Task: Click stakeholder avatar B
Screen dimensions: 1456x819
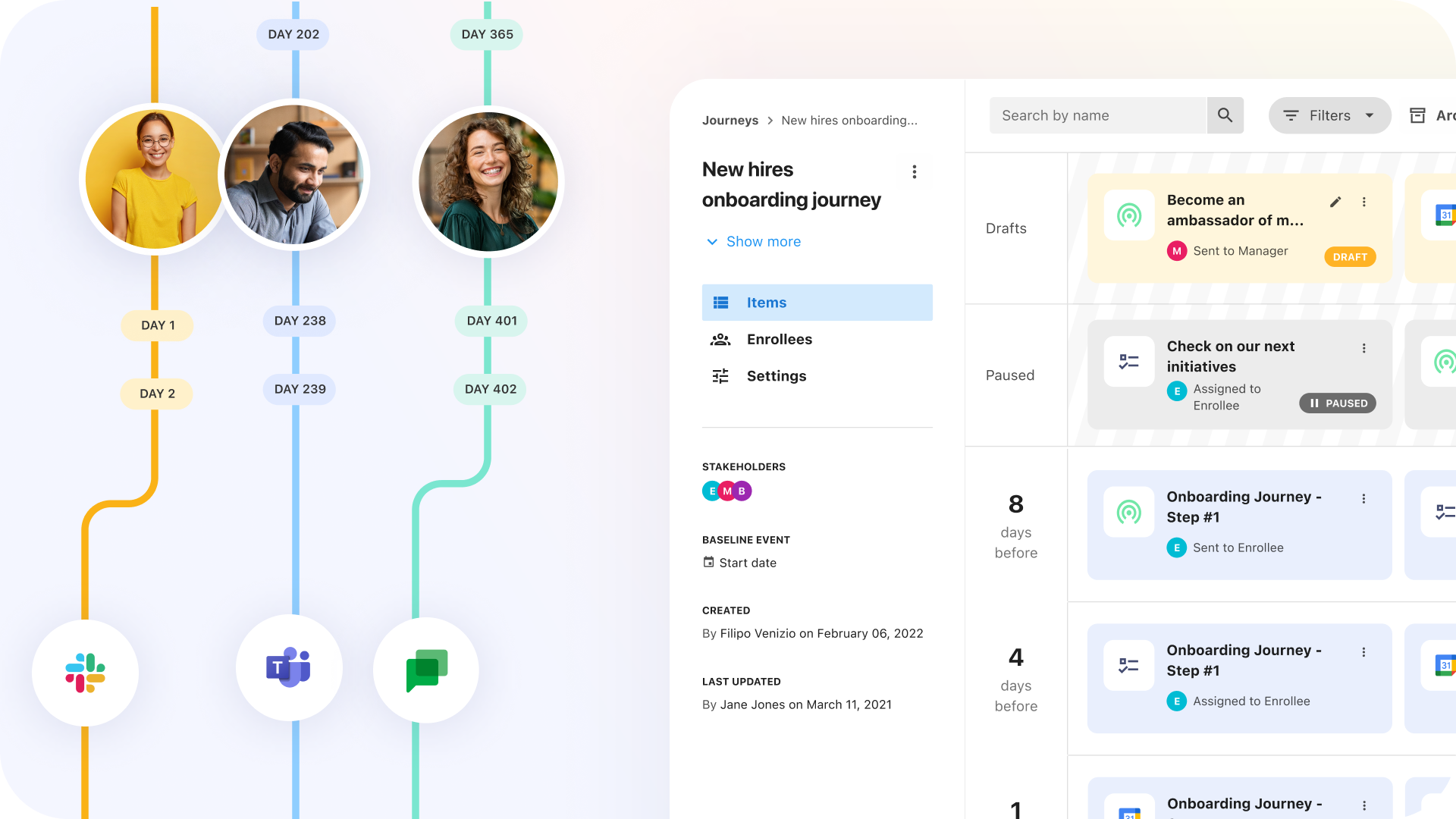Action: click(x=742, y=491)
